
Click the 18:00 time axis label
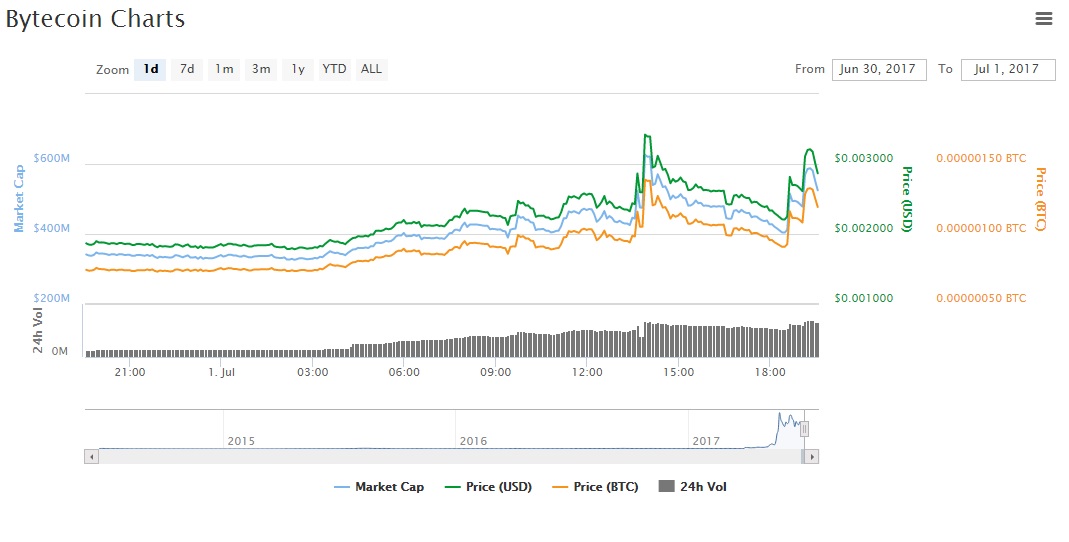[x=770, y=372]
